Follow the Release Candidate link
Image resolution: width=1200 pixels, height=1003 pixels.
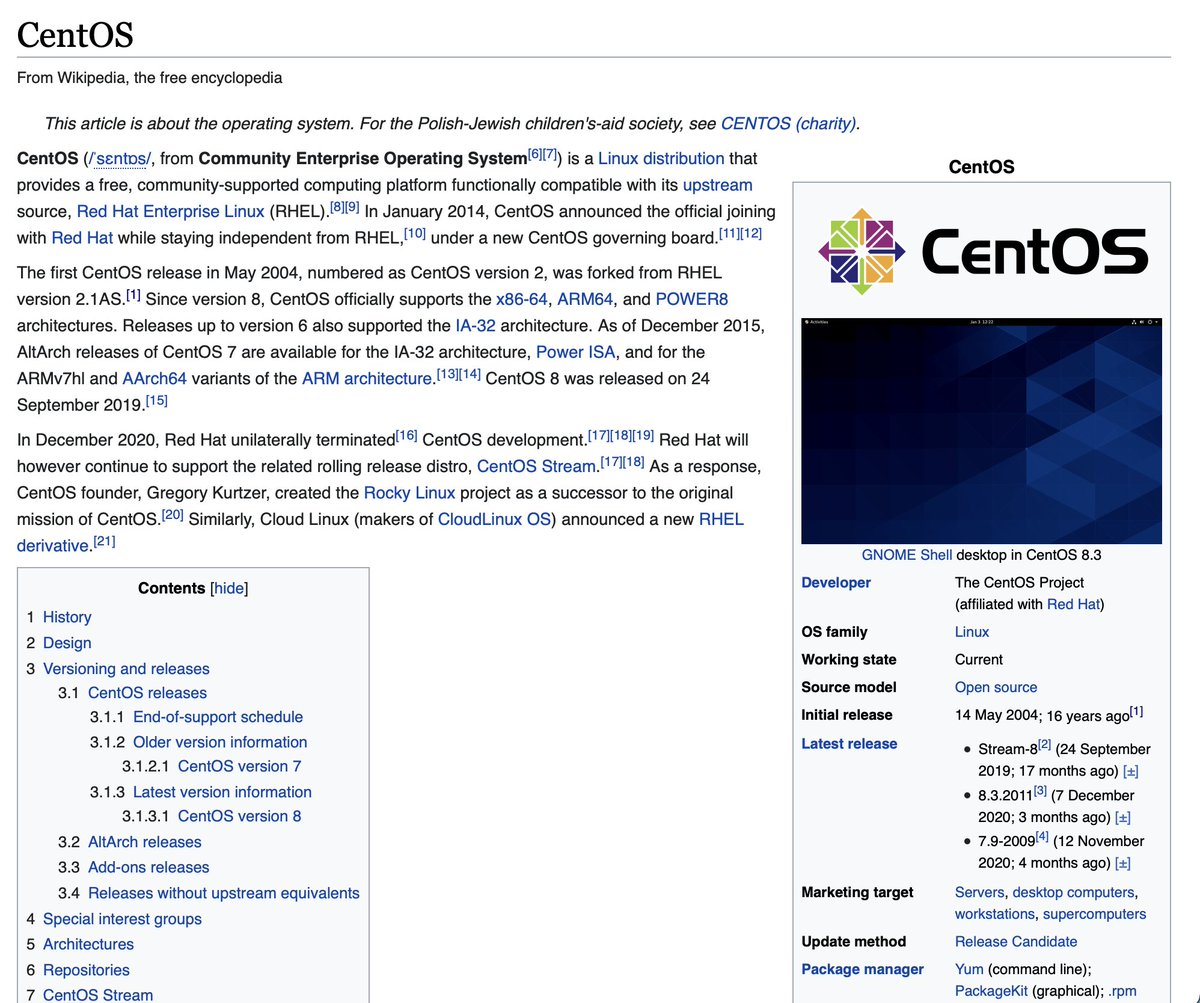[1016, 942]
